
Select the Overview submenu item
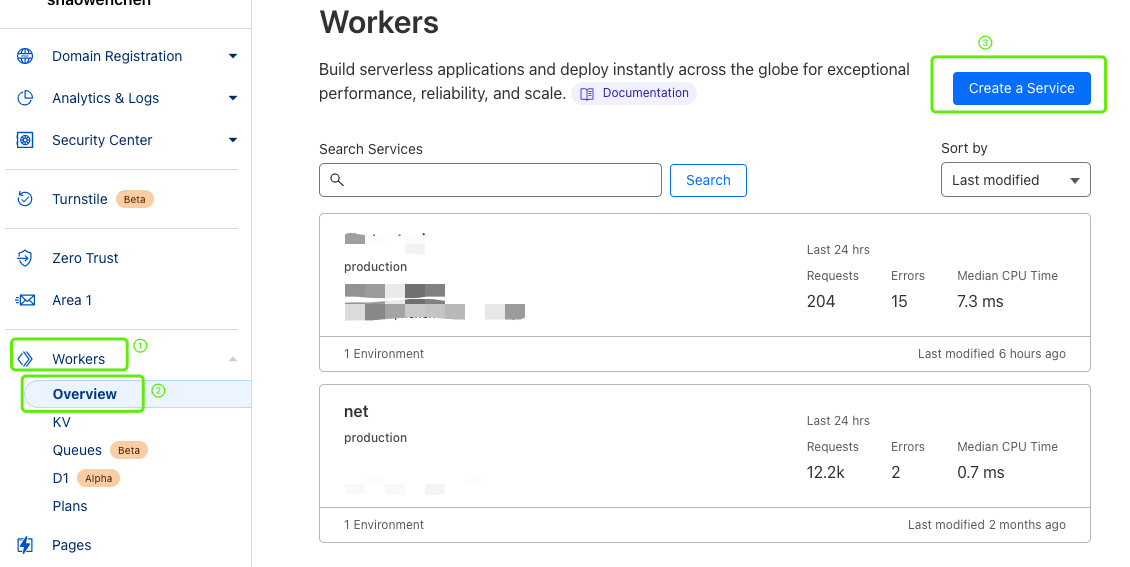[84, 394]
